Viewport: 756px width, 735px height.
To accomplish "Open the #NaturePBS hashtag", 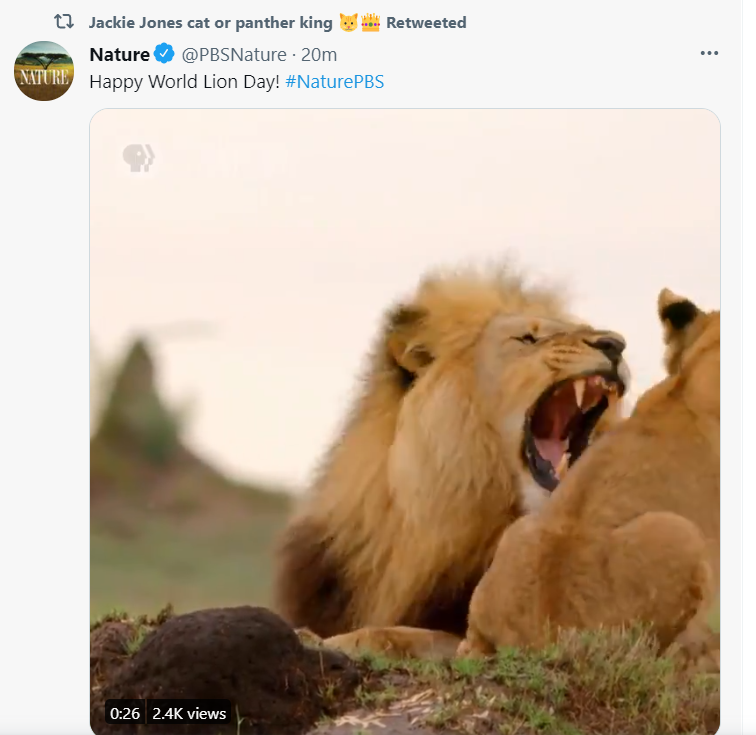I will pyautogui.click(x=334, y=81).
